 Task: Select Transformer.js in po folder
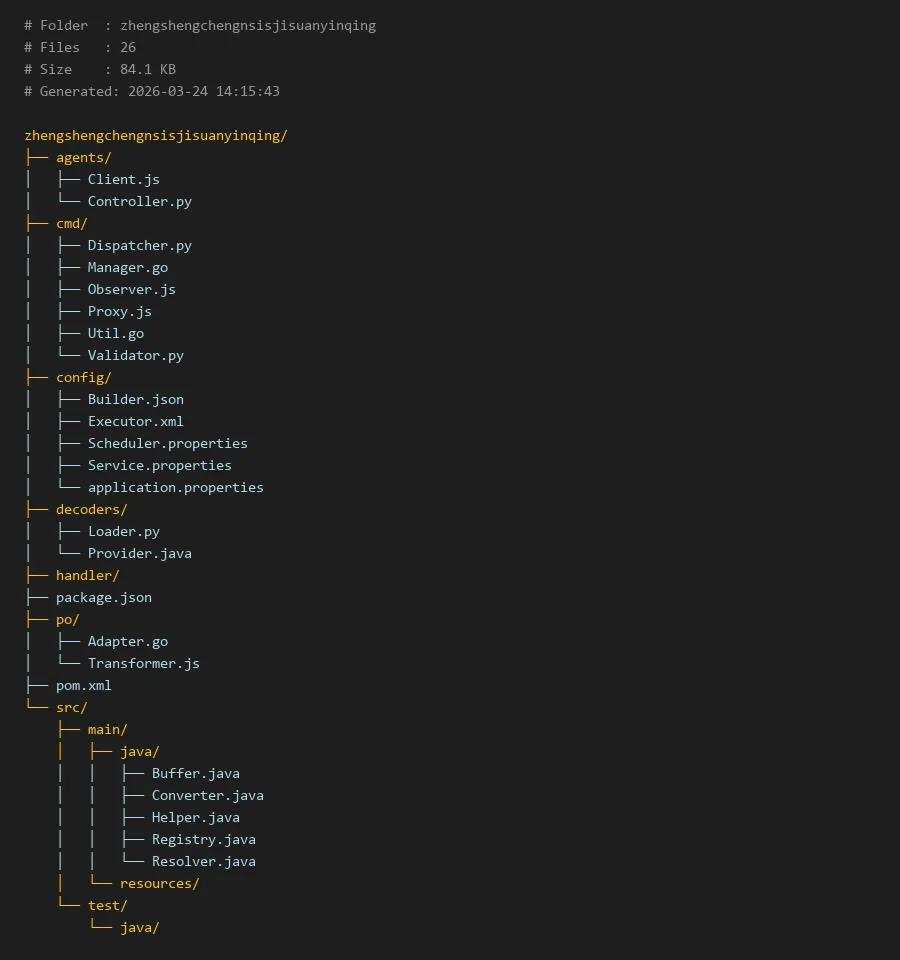[143, 663]
